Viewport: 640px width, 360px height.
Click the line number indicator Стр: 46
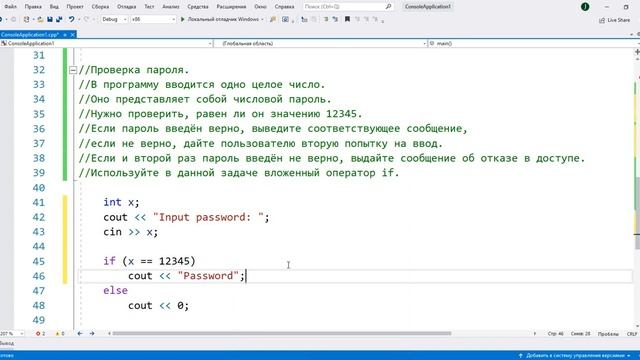556,334
